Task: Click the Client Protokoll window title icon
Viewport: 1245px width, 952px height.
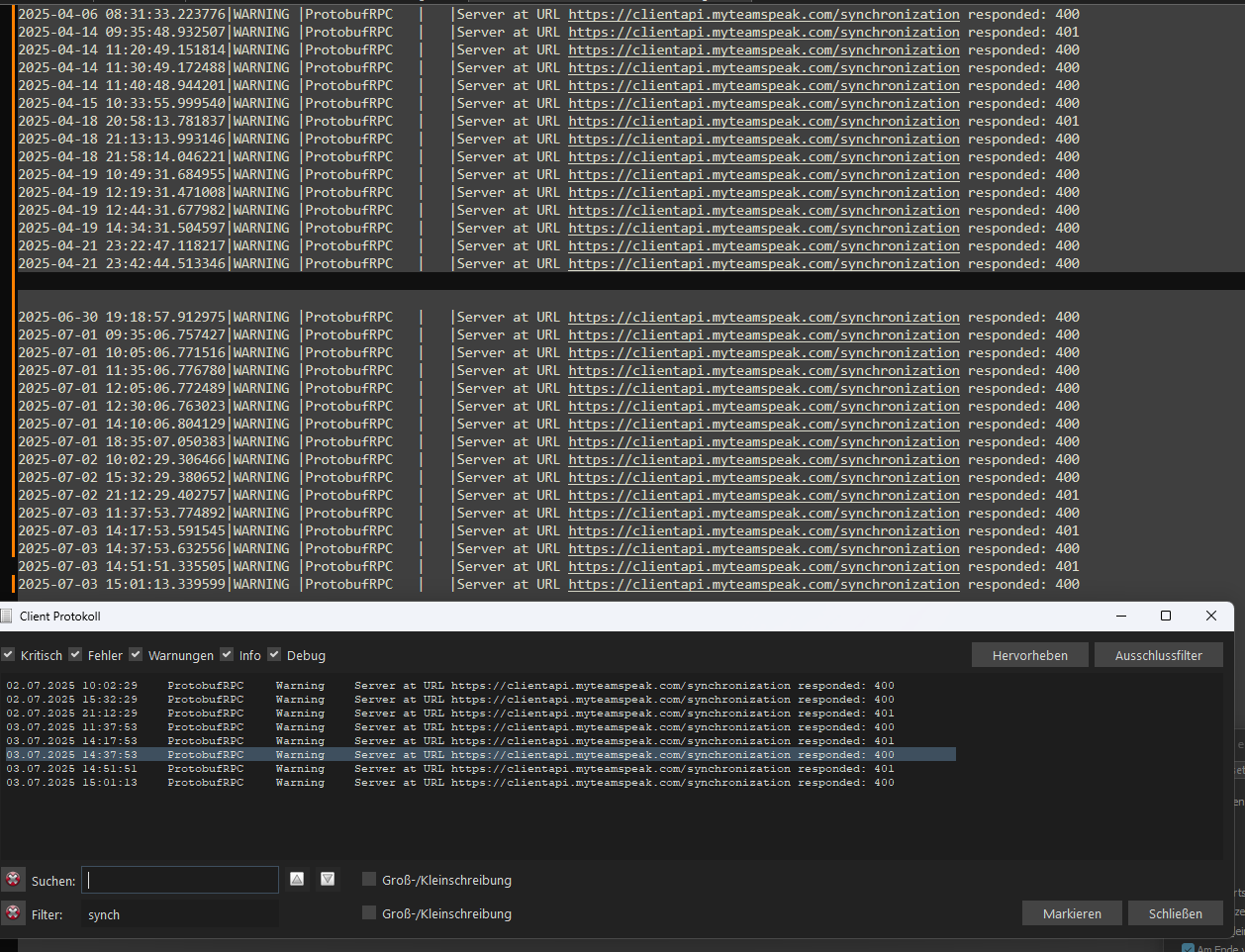Action: pos(7,616)
